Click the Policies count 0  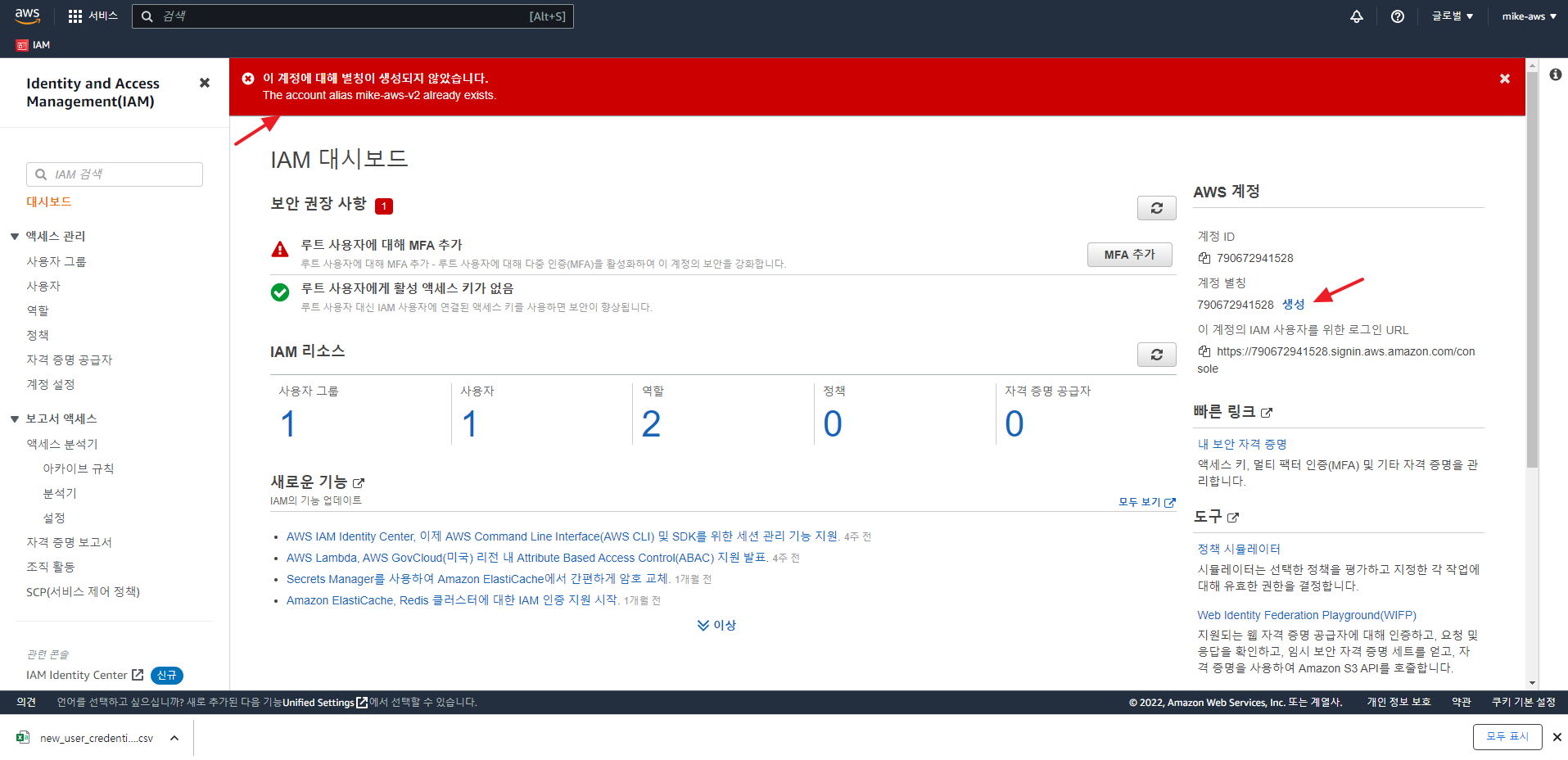click(833, 424)
